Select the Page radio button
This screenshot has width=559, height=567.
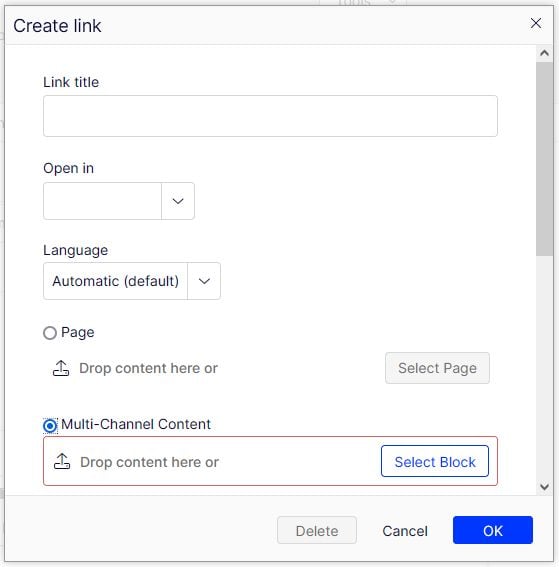coord(50,333)
